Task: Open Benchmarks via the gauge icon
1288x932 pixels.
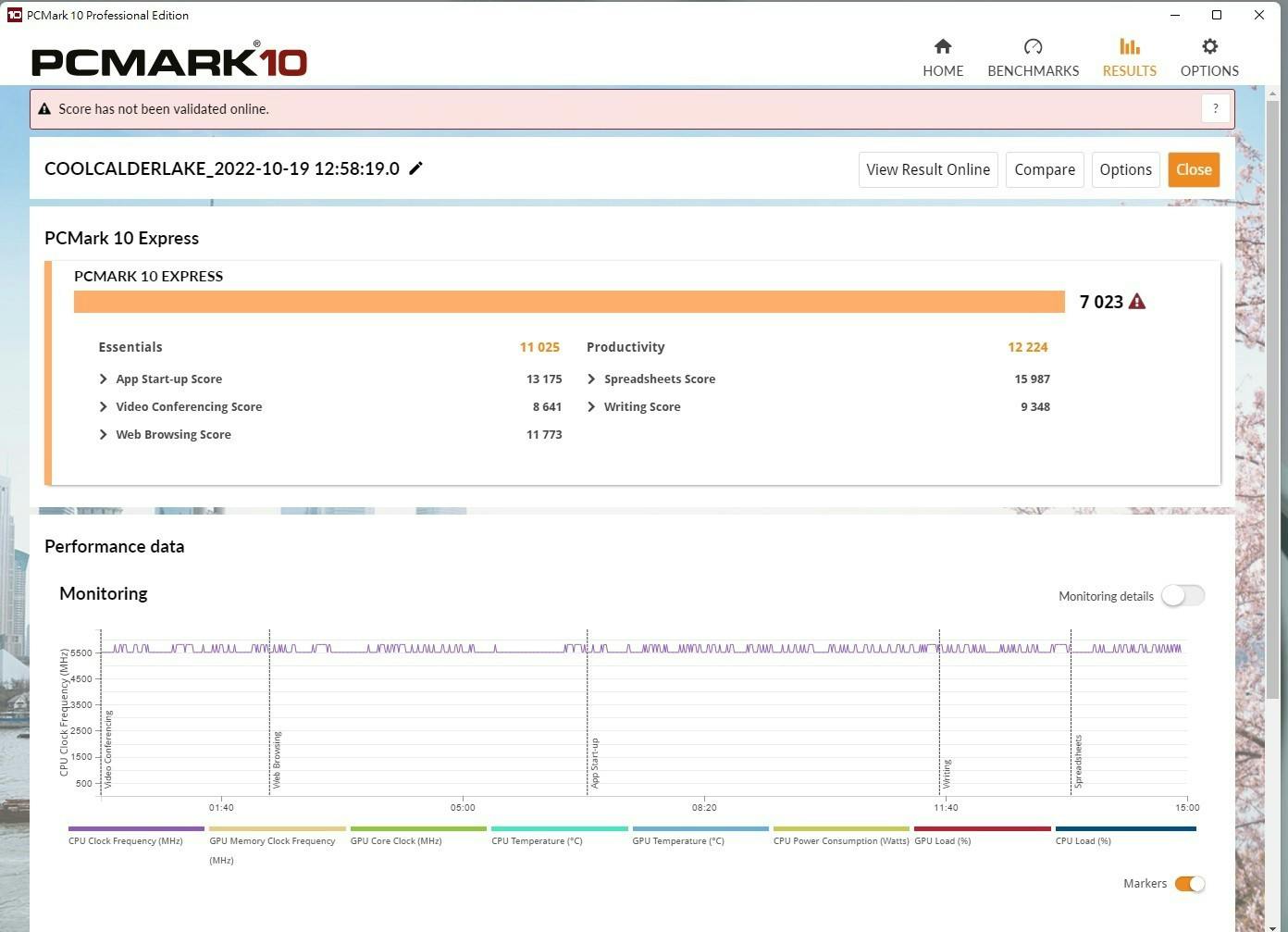Action: click(x=1033, y=47)
